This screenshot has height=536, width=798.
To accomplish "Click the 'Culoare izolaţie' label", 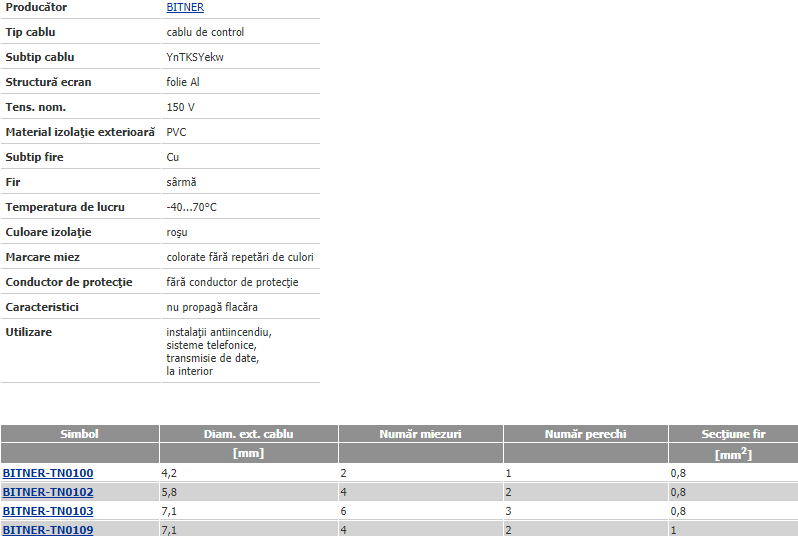I will tap(48, 232).
